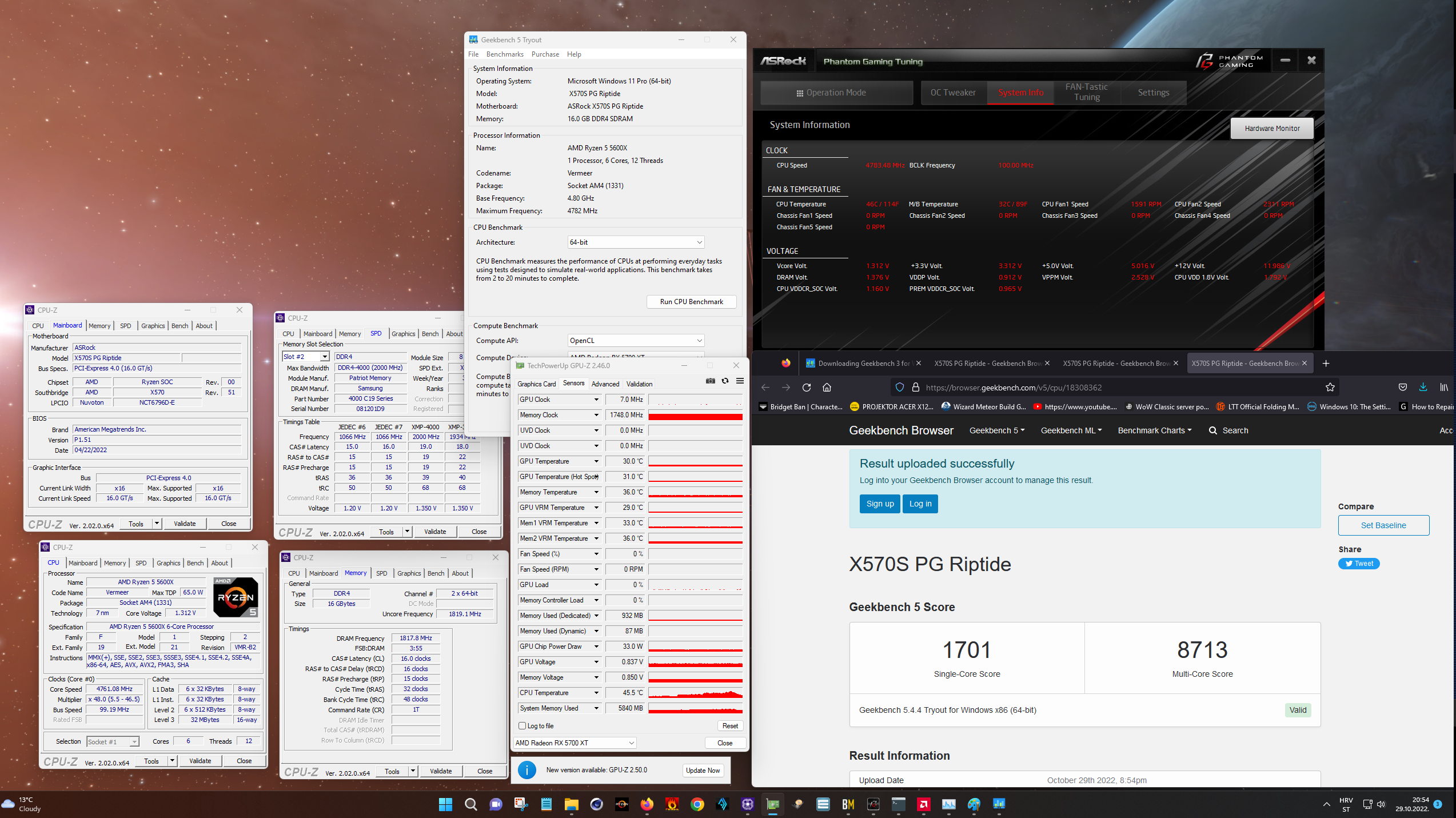1456x818 pixels.
Task: Open the Socket #1 selection dropdown
Action: tap(113, 742)
